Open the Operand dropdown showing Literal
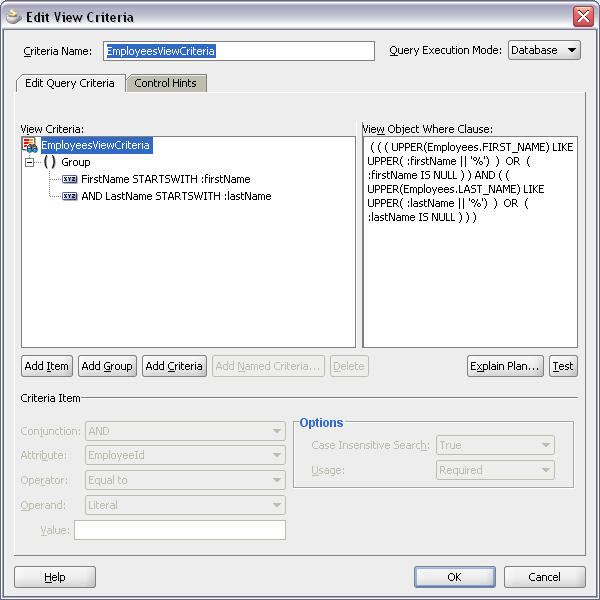The width and height of the screenshot is (600, 600). 185,505
